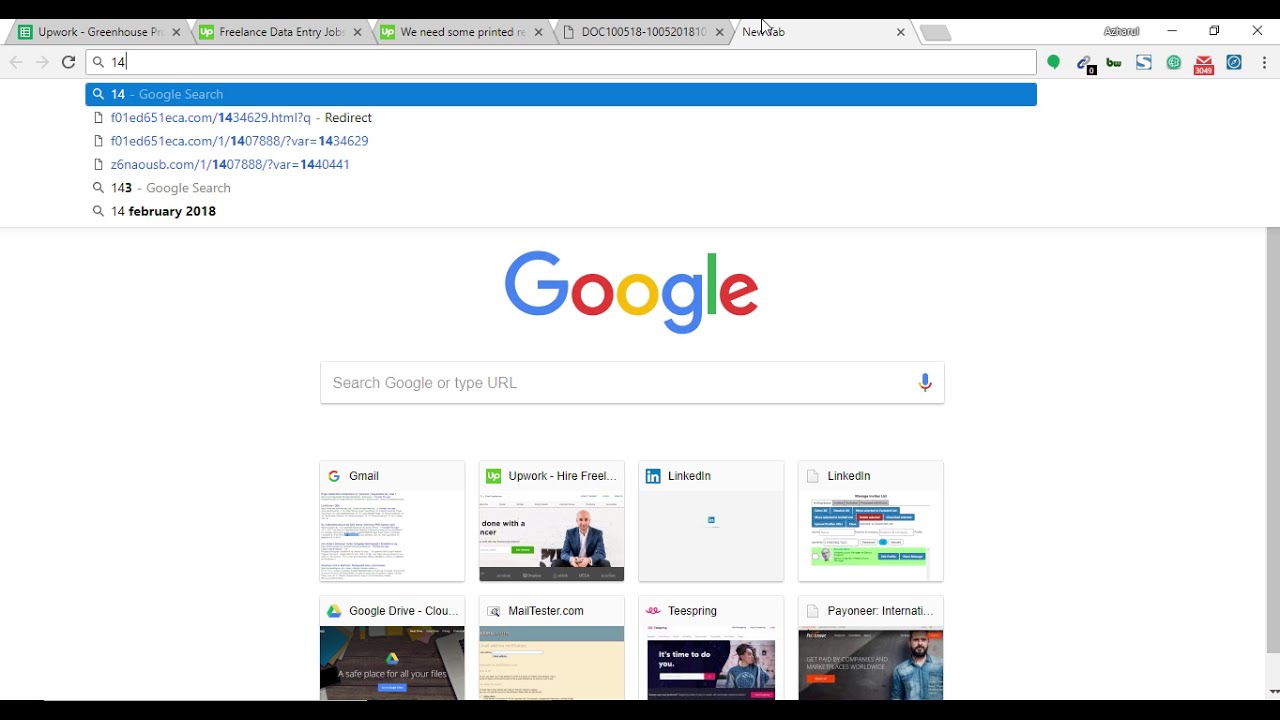Viewport: 1280px width, 720px height.
Task: Open the red mail extension showing 3049
Action: [x=1204, y=65]
